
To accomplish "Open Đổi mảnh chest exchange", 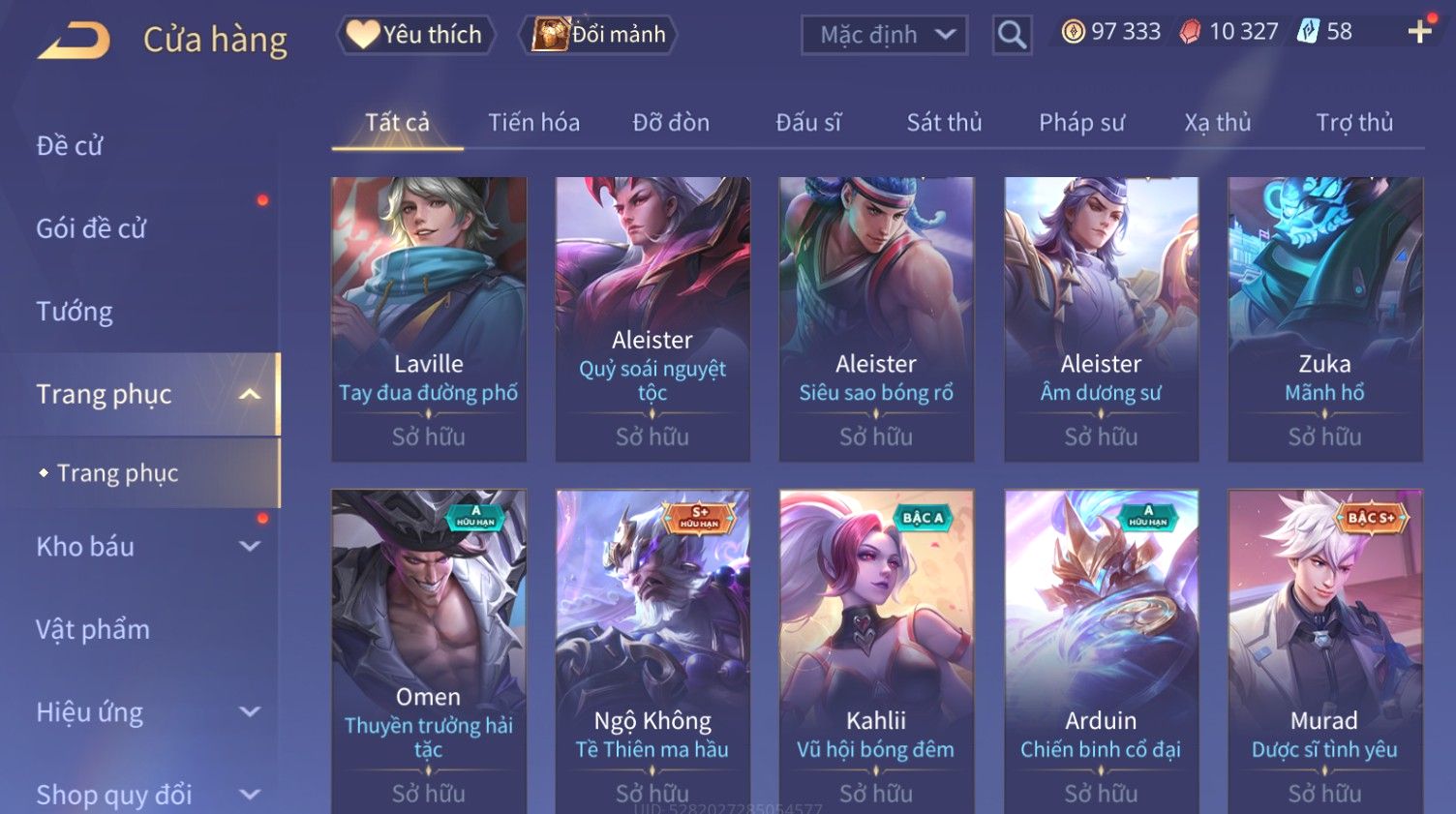I will tap(597, 35).
